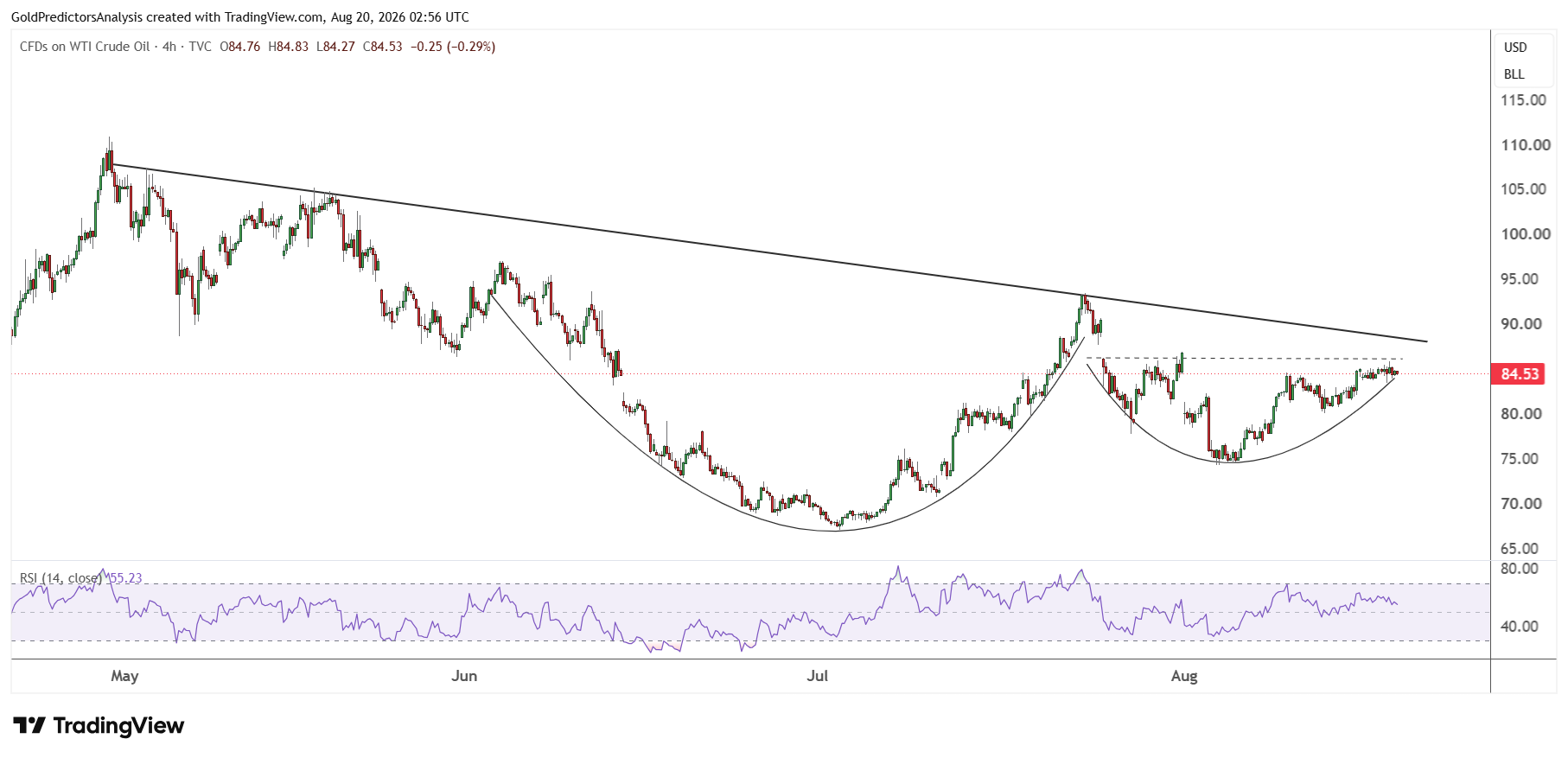Click the Aug label on time axis

1184,676
